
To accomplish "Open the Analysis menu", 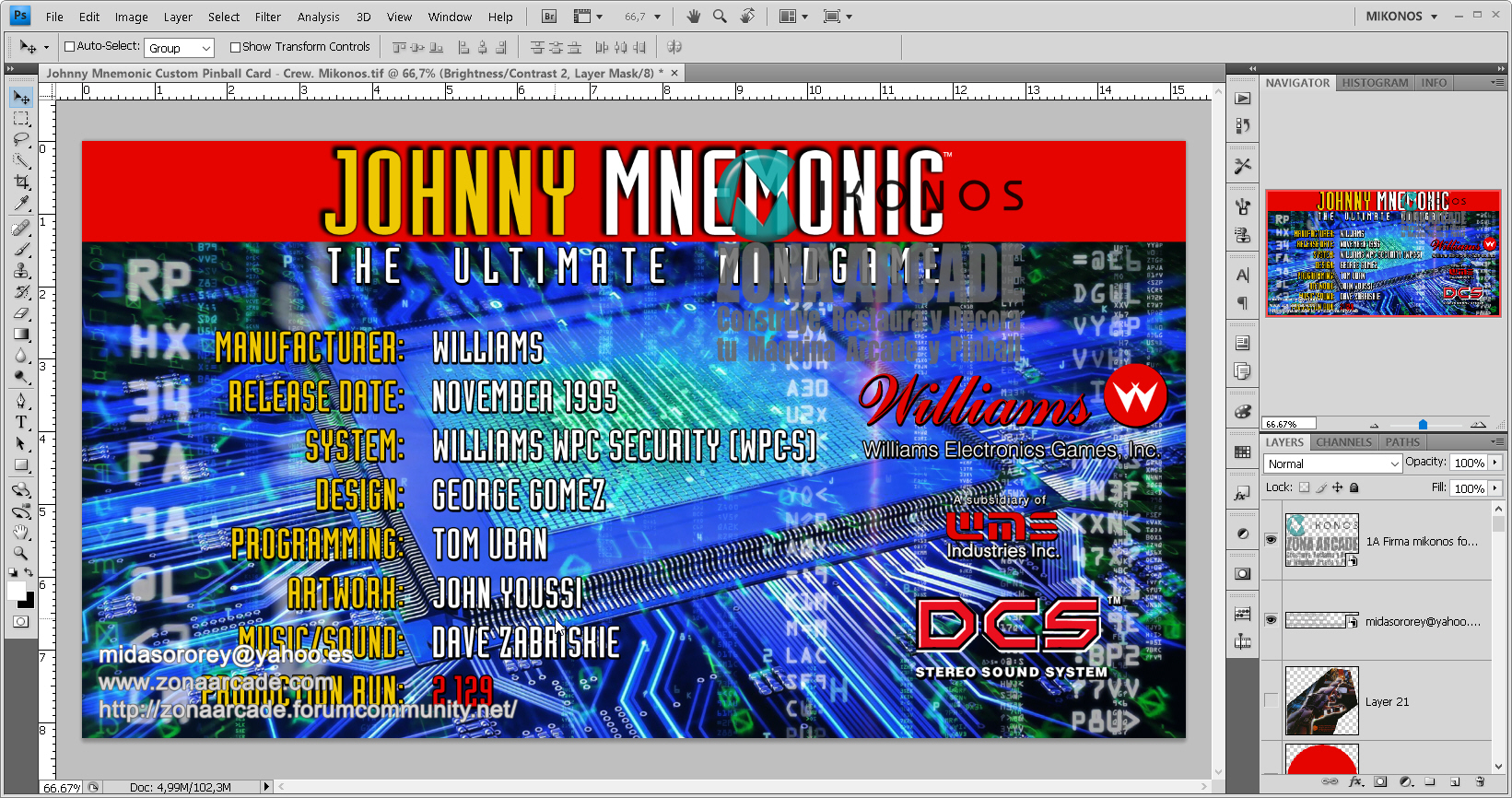I will click(319, 17).
